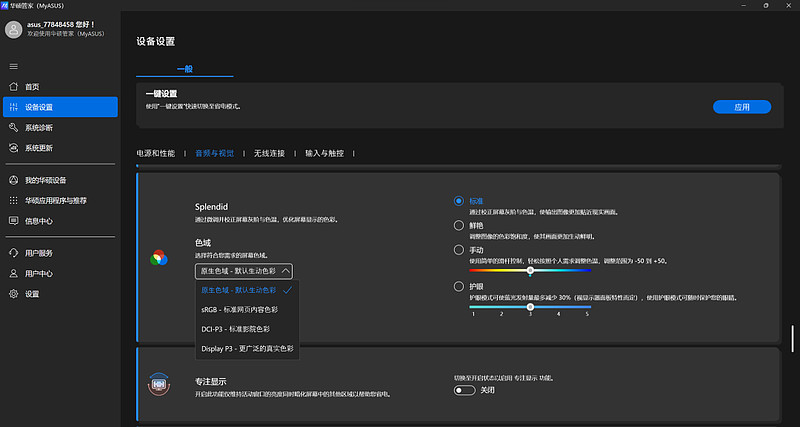This screenshot has height=427, width=800.
Task: Open 系统诊断 in the sidebar
Action: (x=60, y=128)
